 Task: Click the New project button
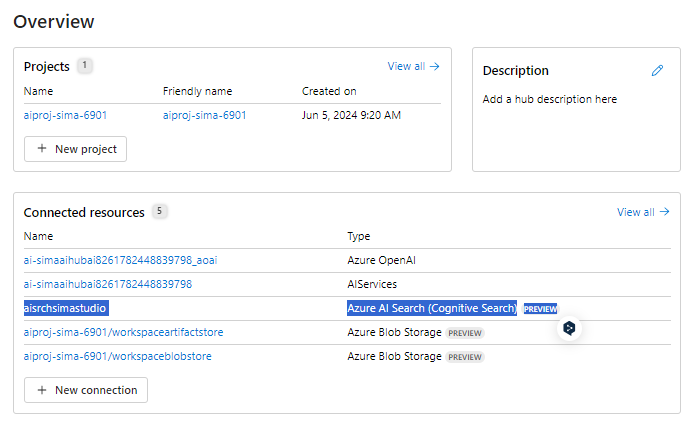coord(75,149)
